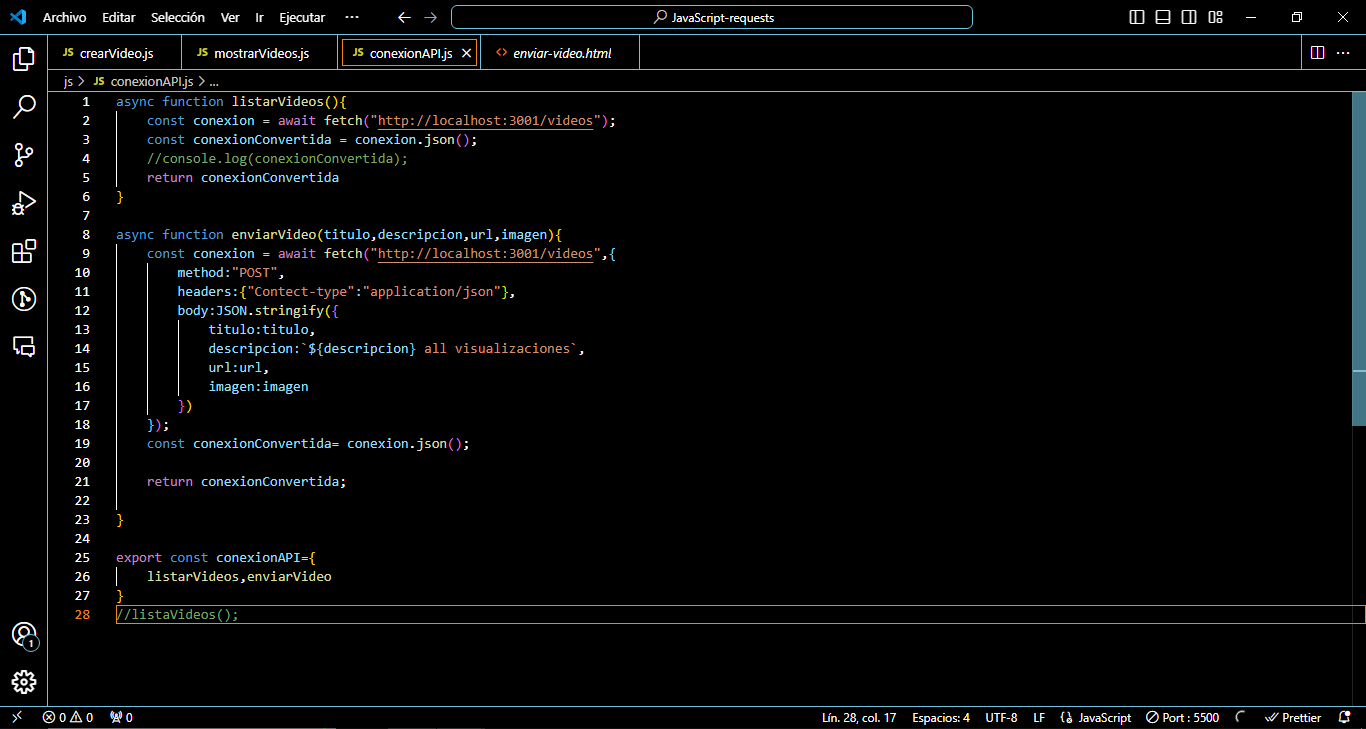Change indentation via Espacios: 4

coord(941,717)
